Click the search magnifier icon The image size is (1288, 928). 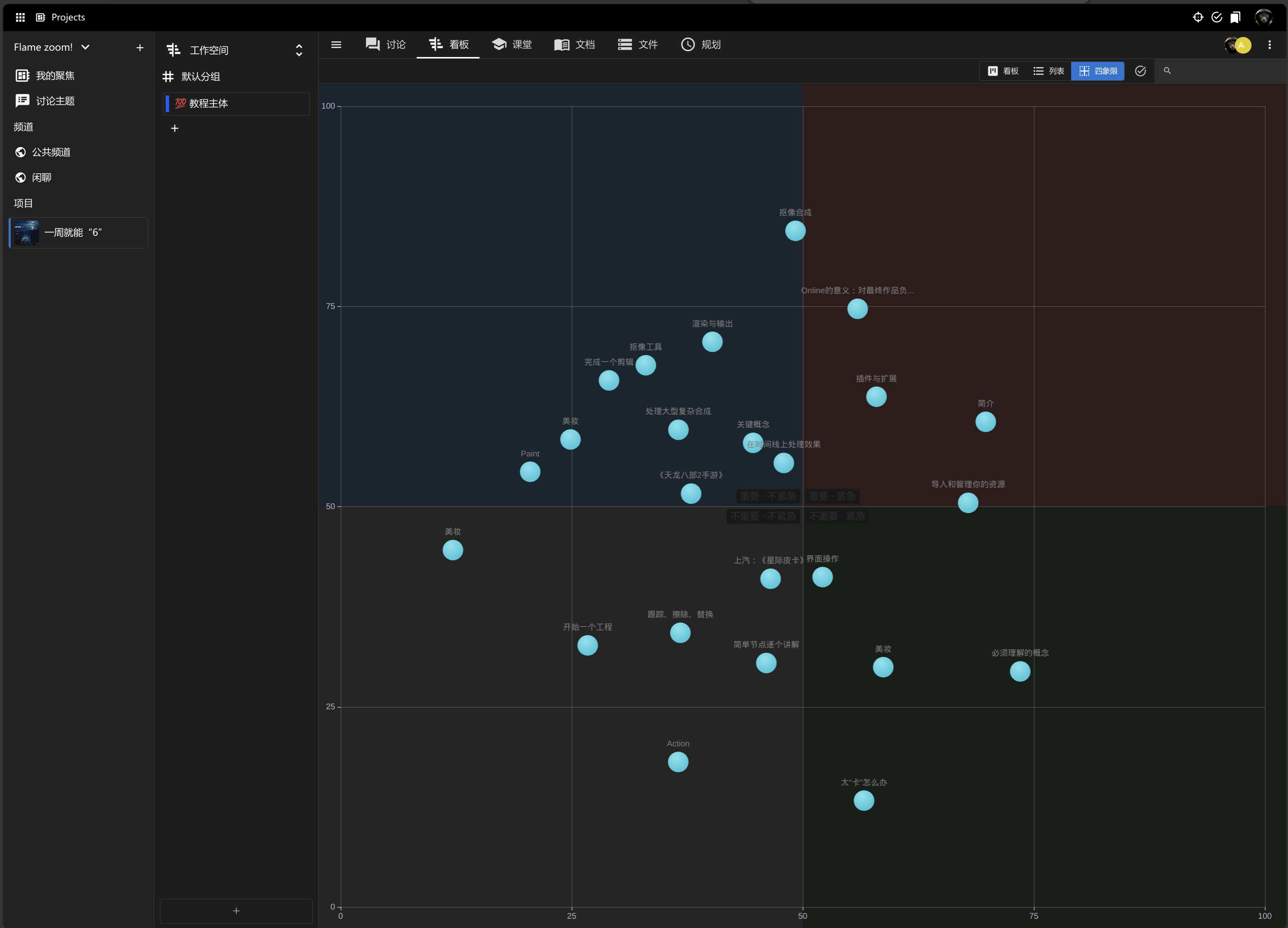click(1167, 71)
